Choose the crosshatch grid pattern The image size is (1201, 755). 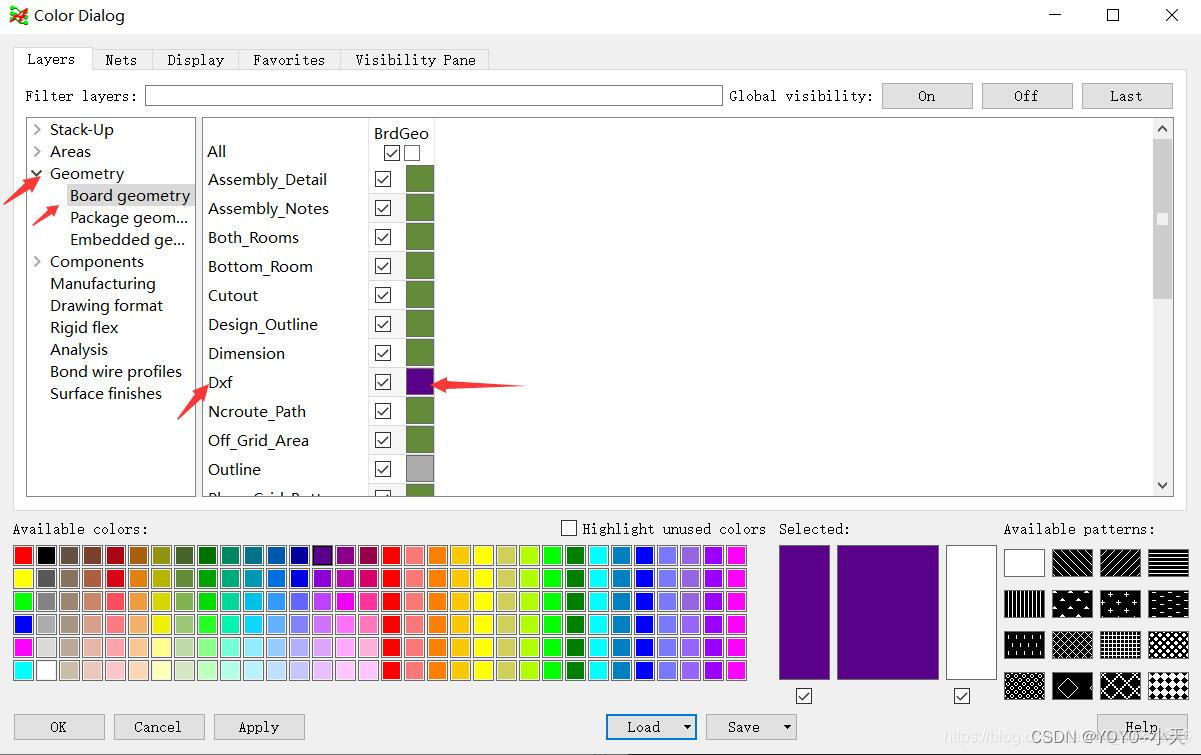[1120, 645]
